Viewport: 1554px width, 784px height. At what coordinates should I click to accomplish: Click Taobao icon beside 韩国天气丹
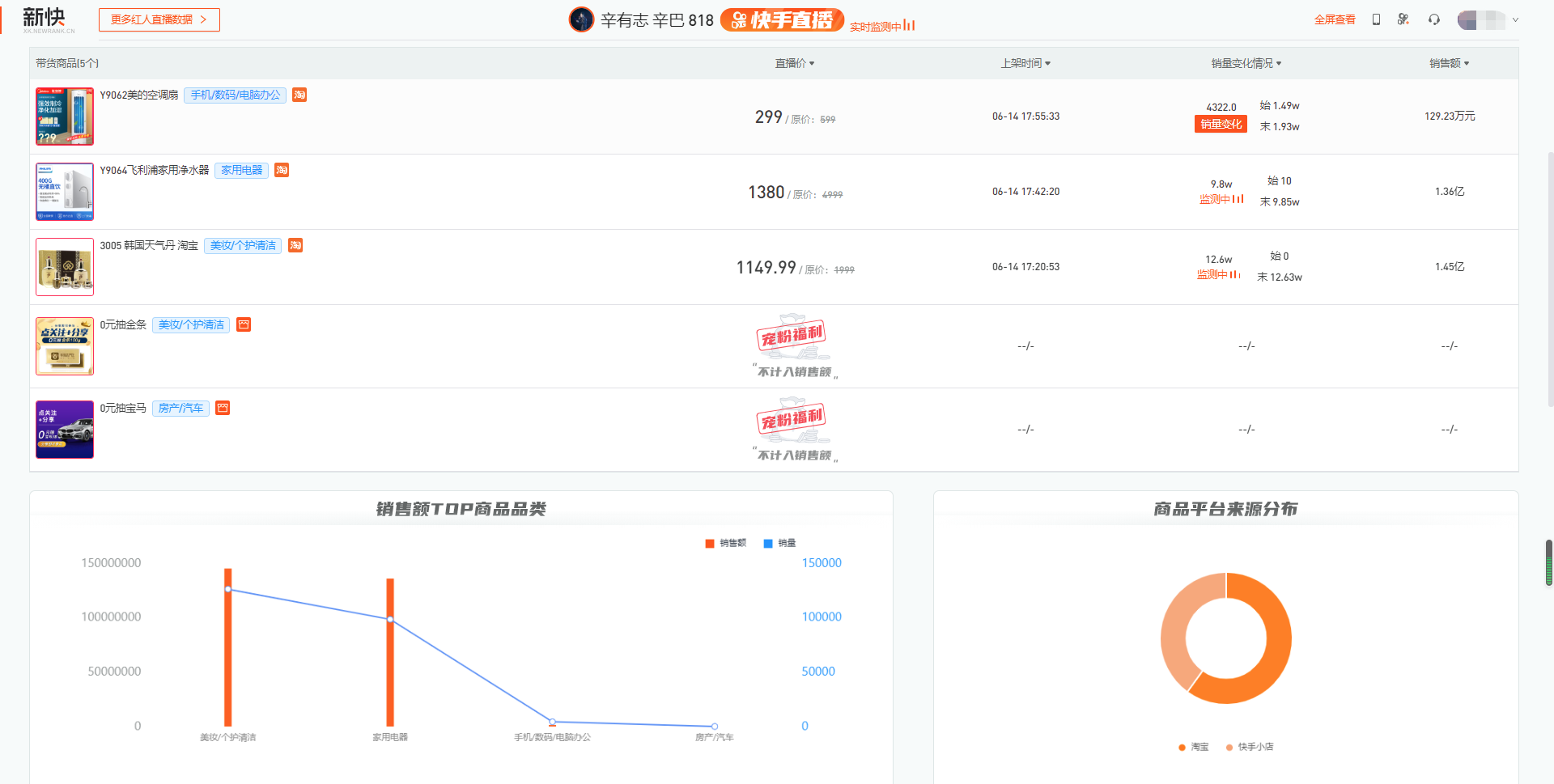pos(295,245)
